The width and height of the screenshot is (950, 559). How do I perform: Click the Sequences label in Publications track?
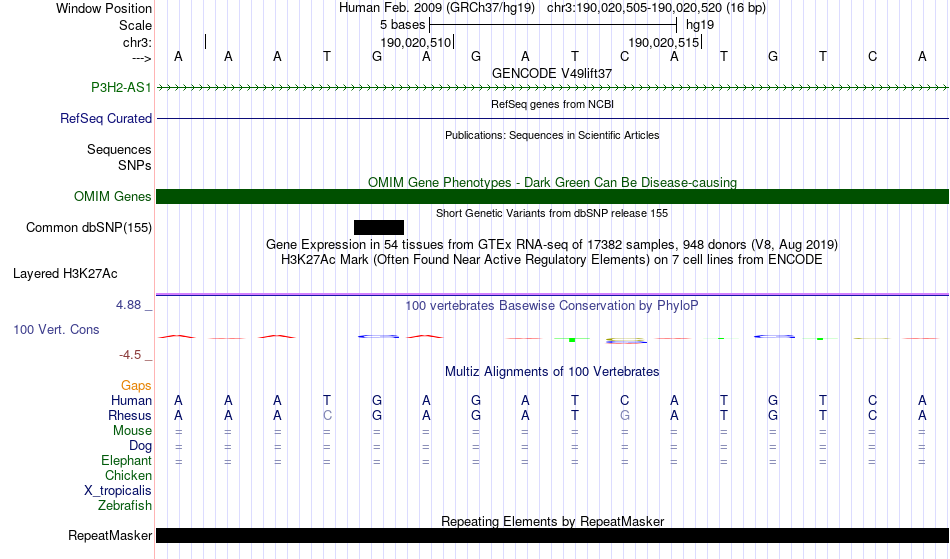pyautogui.click(x=119, y=150)
